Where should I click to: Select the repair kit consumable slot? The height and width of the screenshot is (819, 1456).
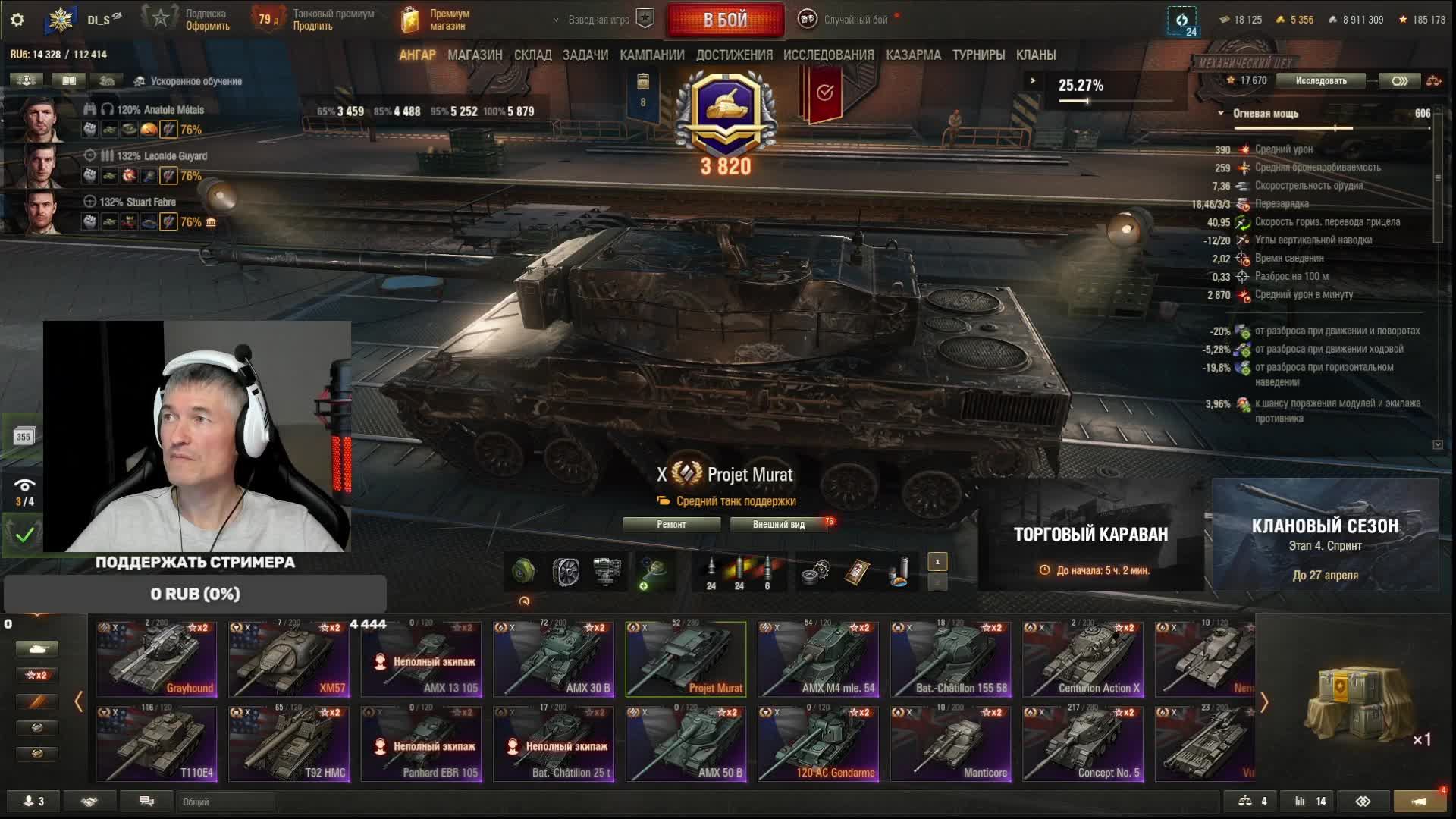pos(816,572)
